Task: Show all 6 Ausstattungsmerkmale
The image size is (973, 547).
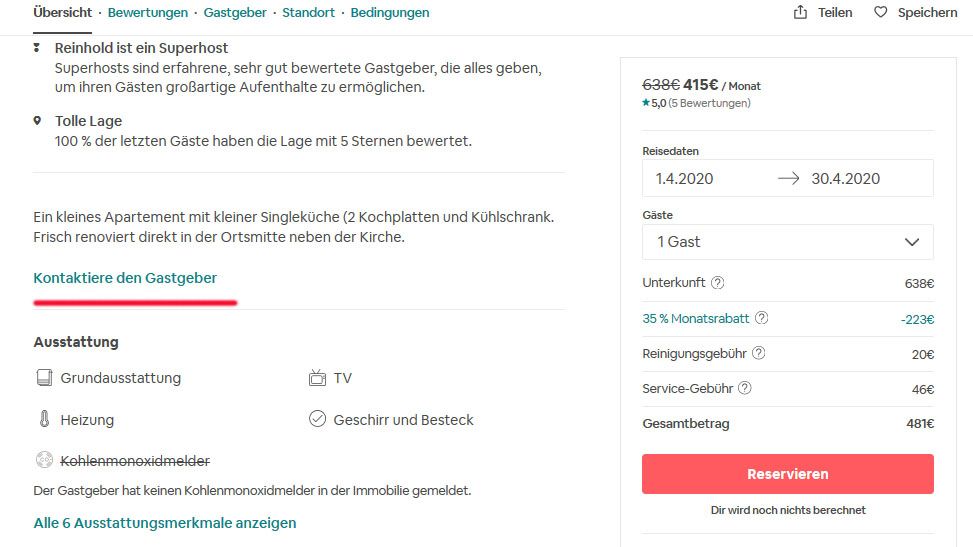Action: (165, 523)
